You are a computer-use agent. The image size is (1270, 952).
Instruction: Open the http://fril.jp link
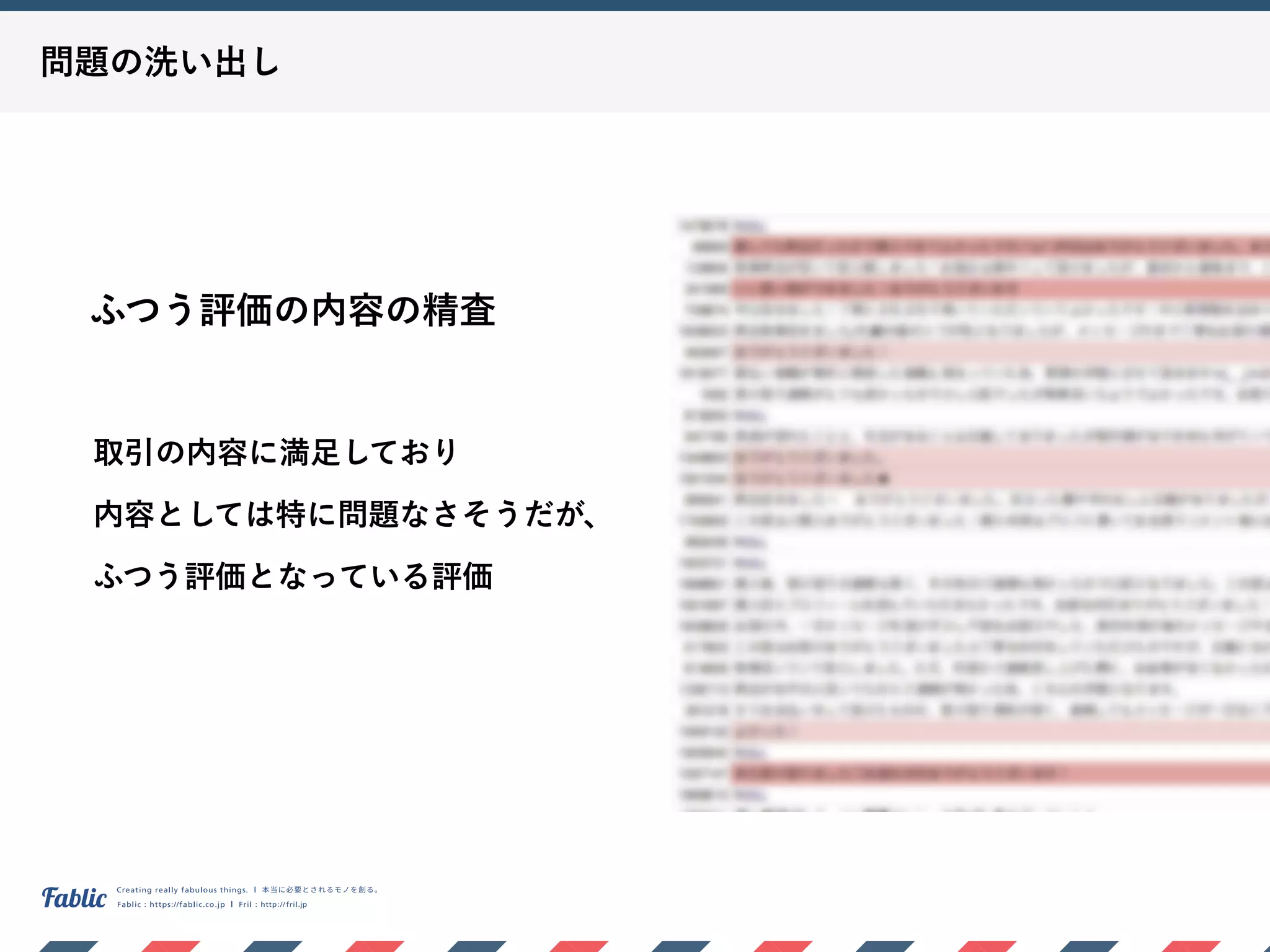[284, 904]
